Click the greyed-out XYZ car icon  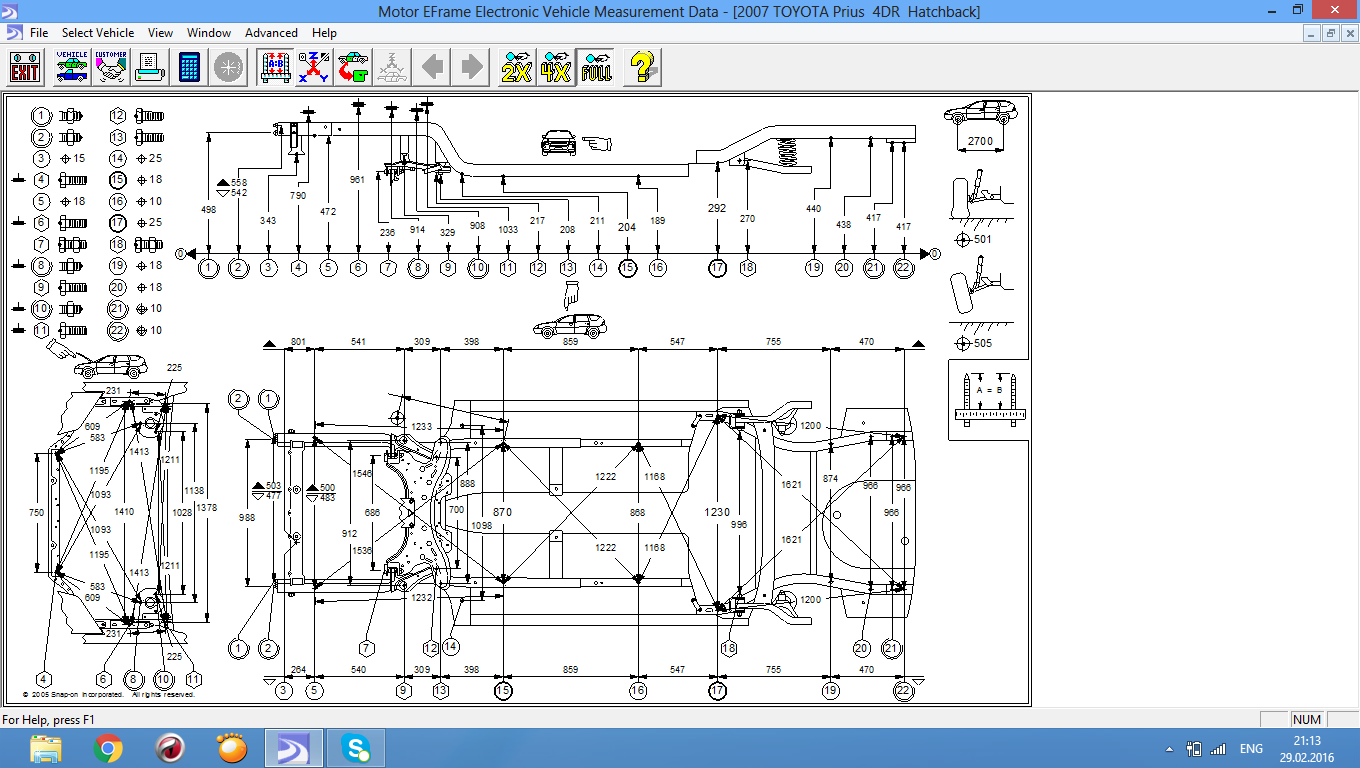pos(391,68)
